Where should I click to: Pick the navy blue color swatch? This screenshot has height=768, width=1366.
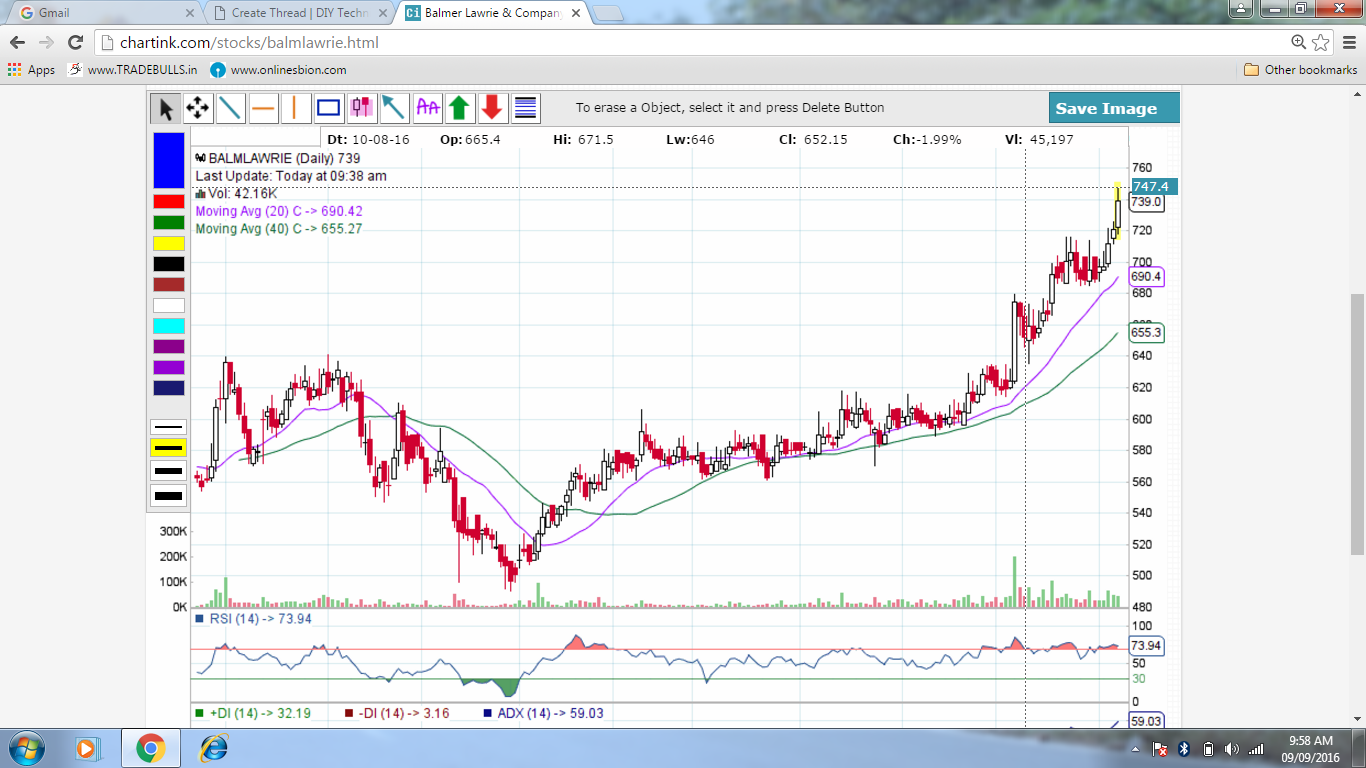click(x=169, y=388)
